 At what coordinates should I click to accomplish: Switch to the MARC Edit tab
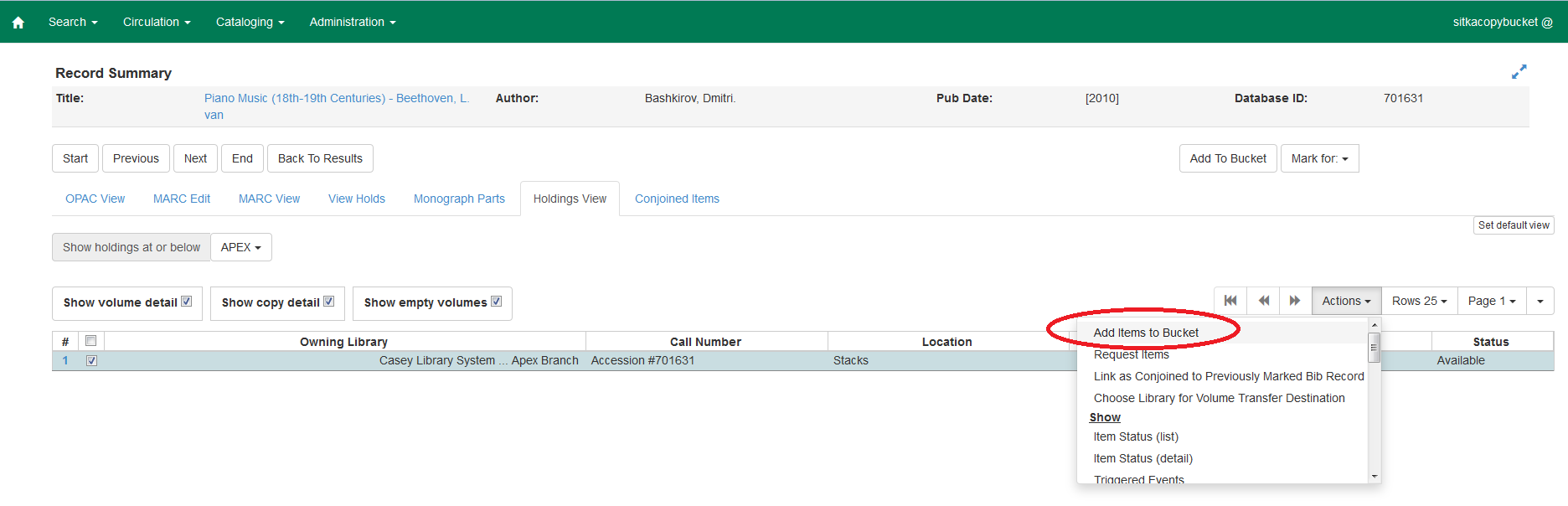click(182, 199)
